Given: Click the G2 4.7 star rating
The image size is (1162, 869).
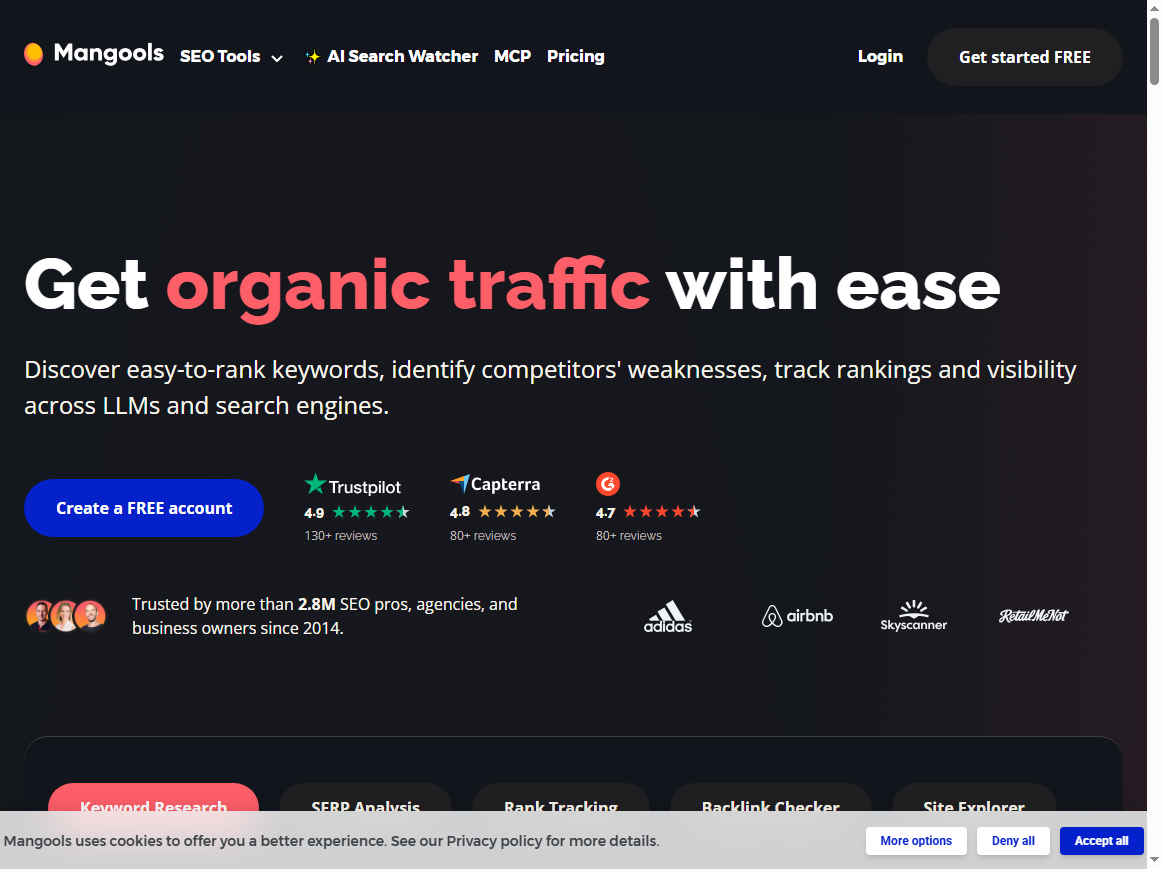Looking at the screenshot, I should pyautogui.click(x=662, y=511).
